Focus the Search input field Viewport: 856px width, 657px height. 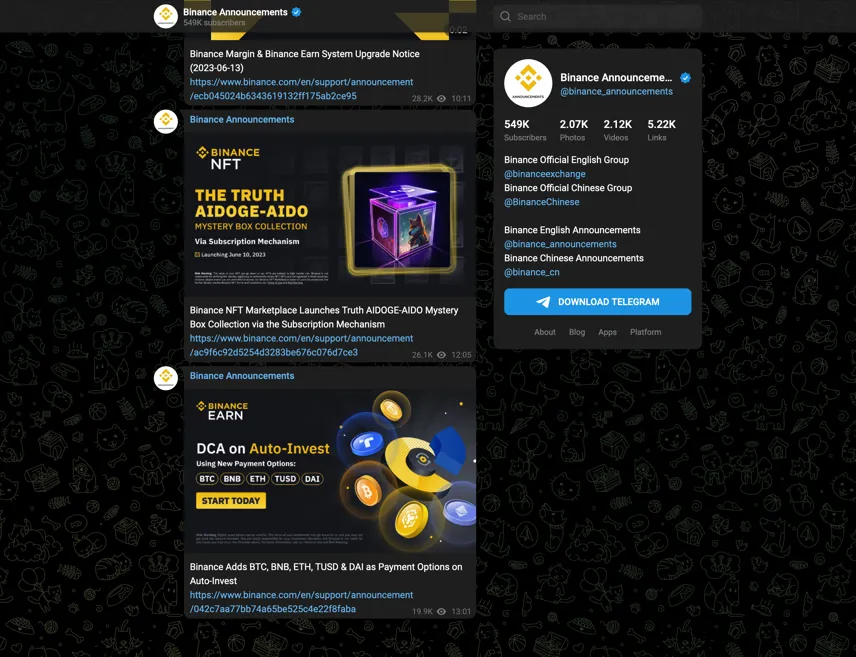click(x=597, y=16)
